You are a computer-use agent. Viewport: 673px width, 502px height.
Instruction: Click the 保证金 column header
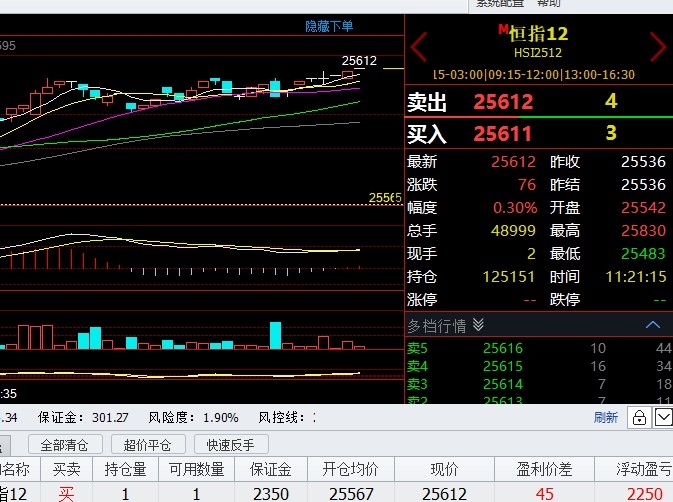click(x=271, y=469)
